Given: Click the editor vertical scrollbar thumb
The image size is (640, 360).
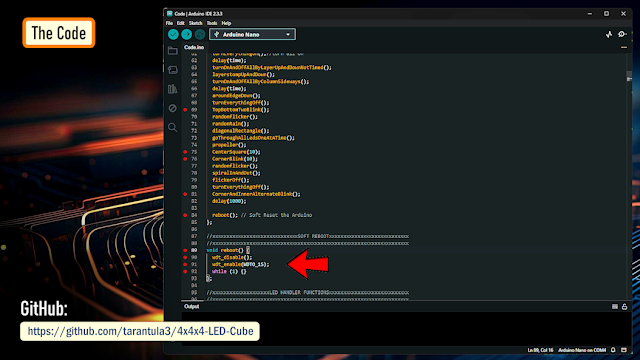Looking at the screenshot, I should pyautogui.click(x=629, y=76).
